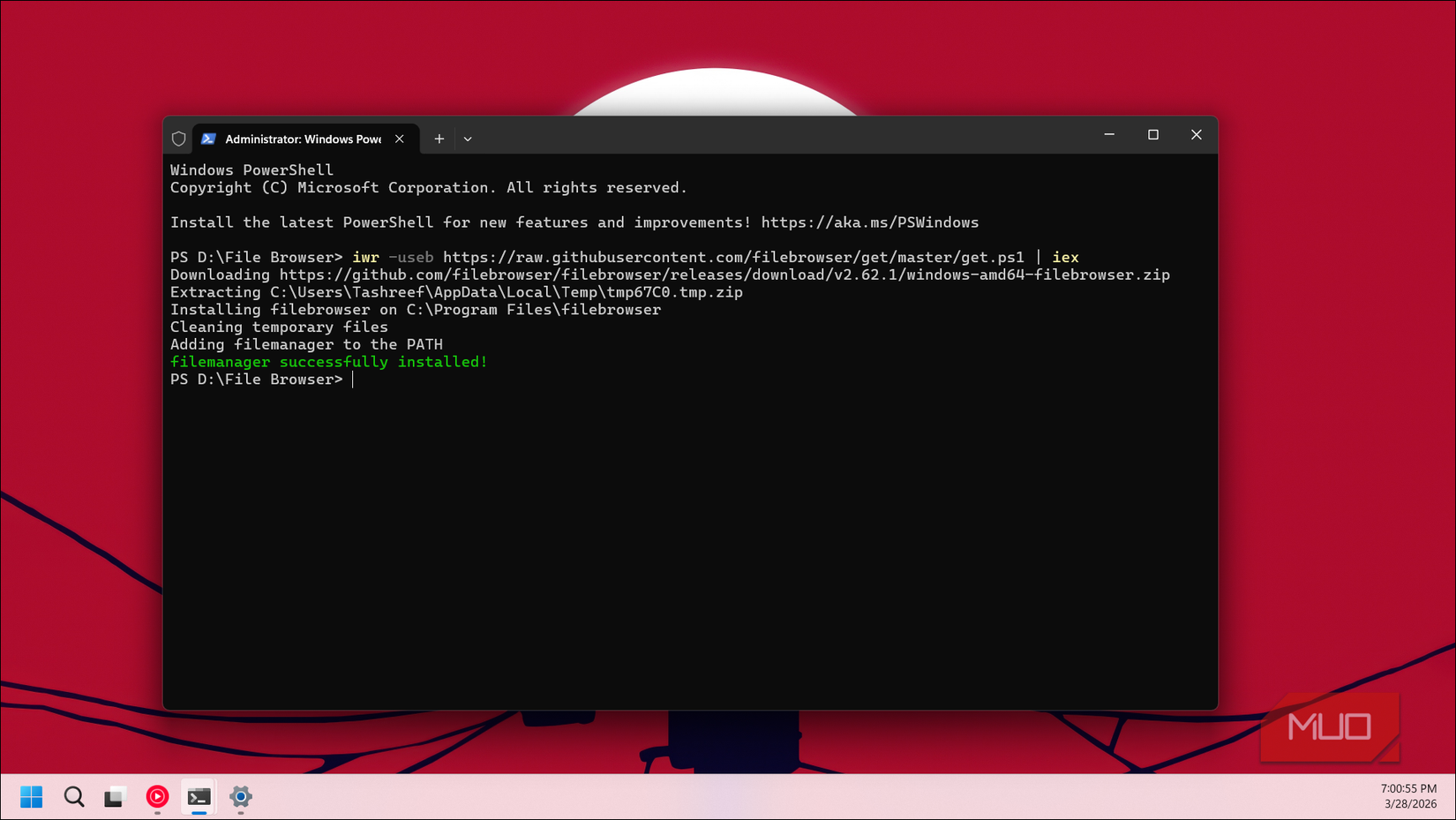1456x820 pixels.
Task: Click the admin shield icon in the title bar
Action: 179,138
